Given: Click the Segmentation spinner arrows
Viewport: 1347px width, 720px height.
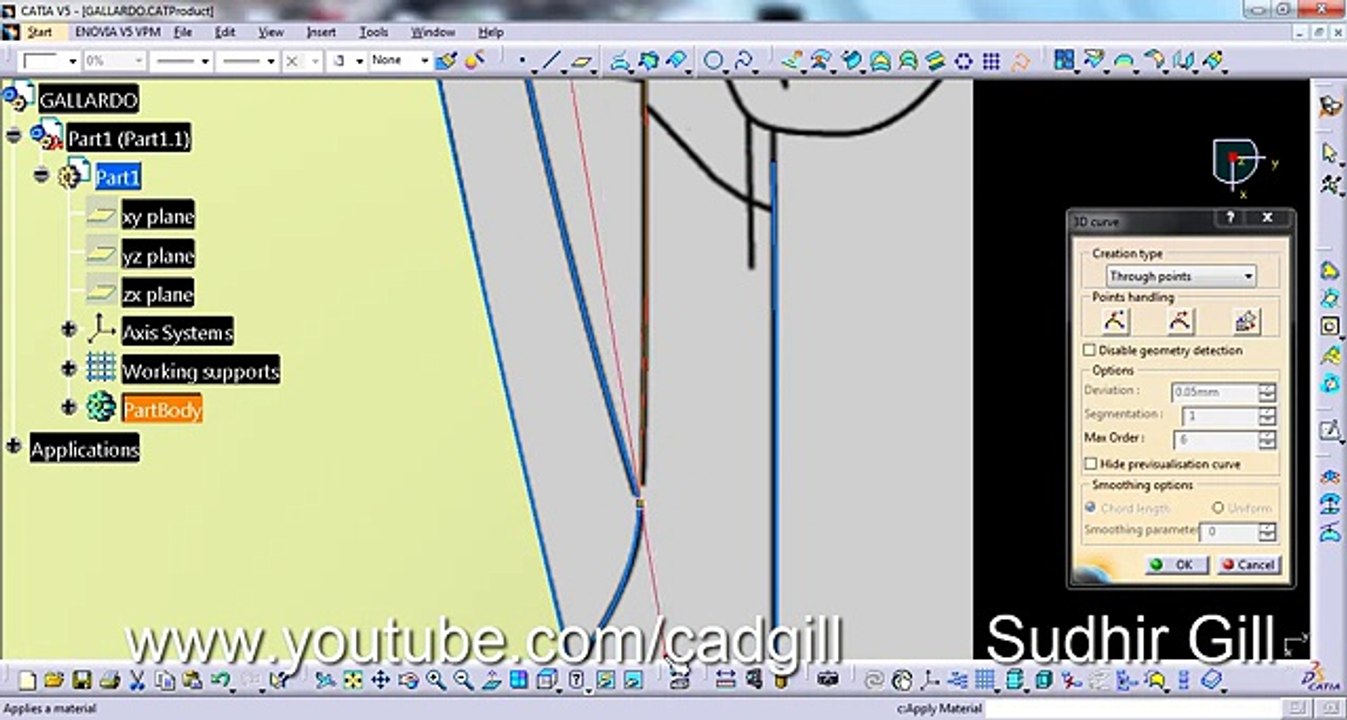Looking at the screenshot, I should click(1268, 416).
